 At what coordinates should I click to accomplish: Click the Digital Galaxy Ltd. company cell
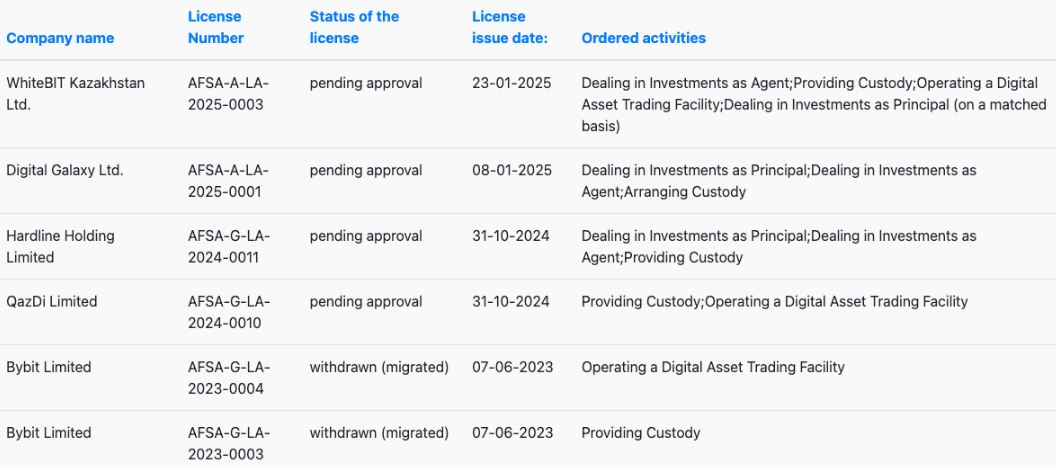click(65, 170)
